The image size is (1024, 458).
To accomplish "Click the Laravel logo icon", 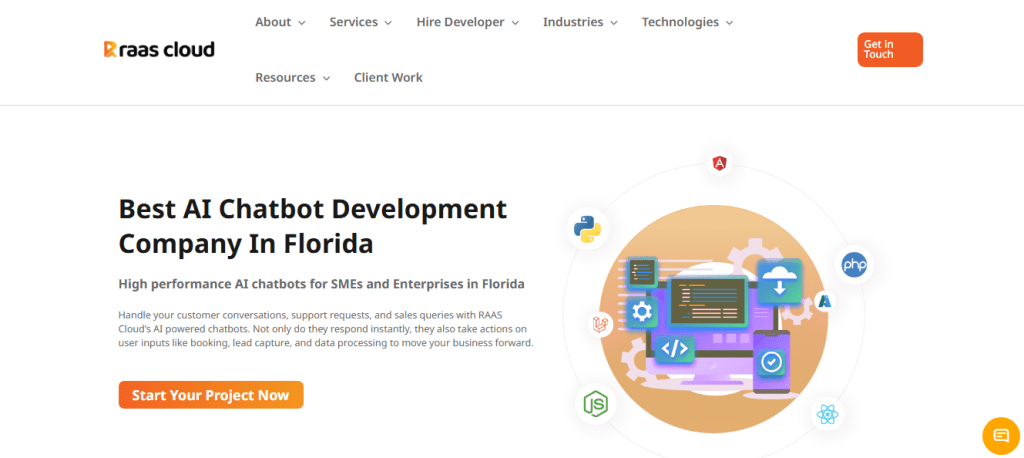I will [x=600, y=324].
